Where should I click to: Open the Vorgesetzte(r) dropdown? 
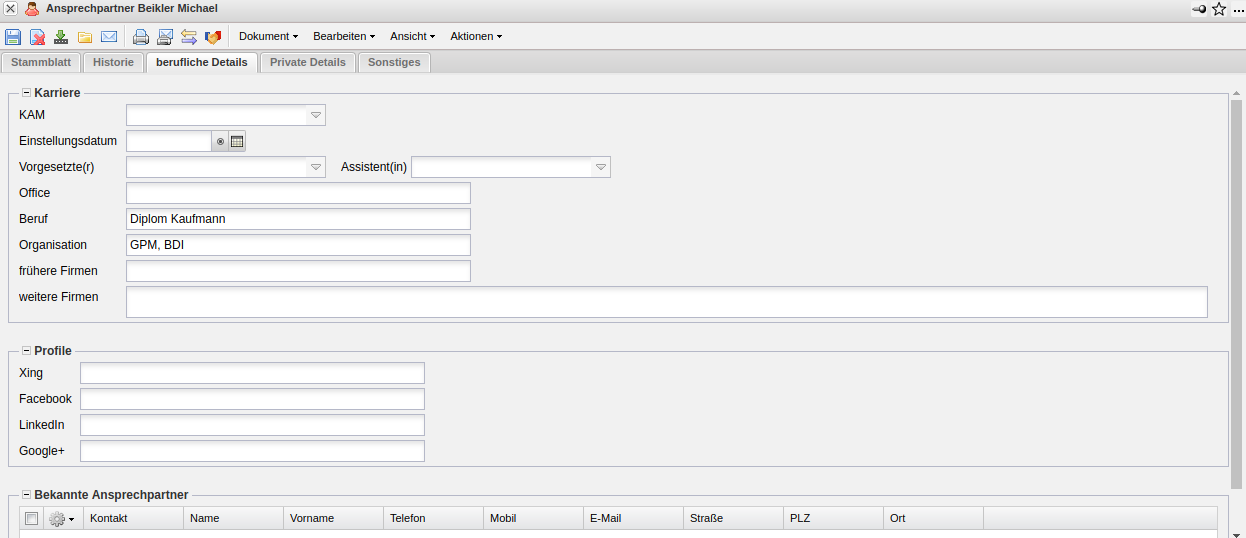[x=315, y=168]
